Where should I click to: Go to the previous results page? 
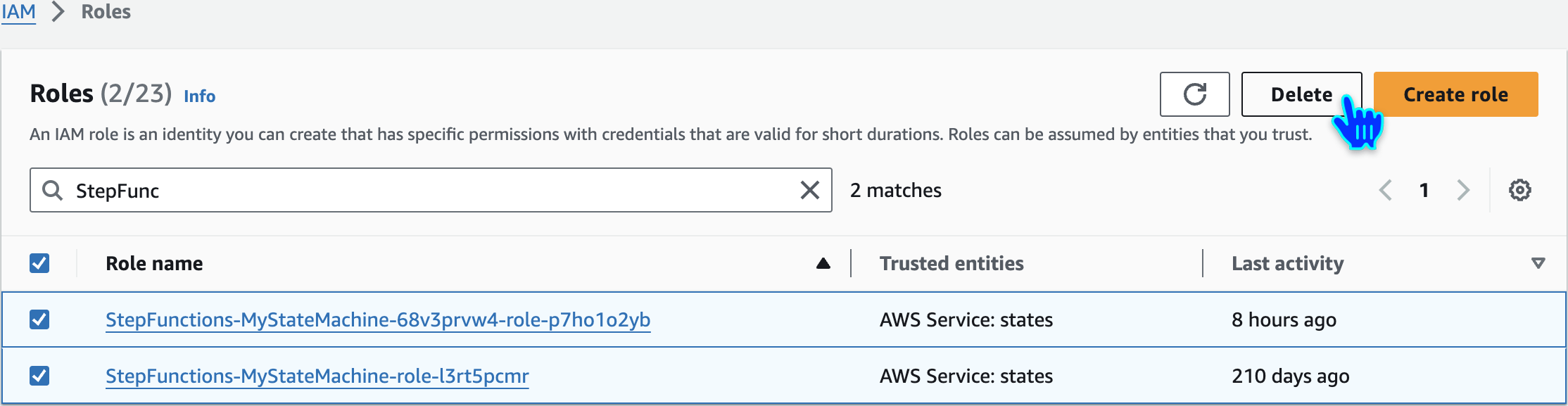tap(1385, 190)
